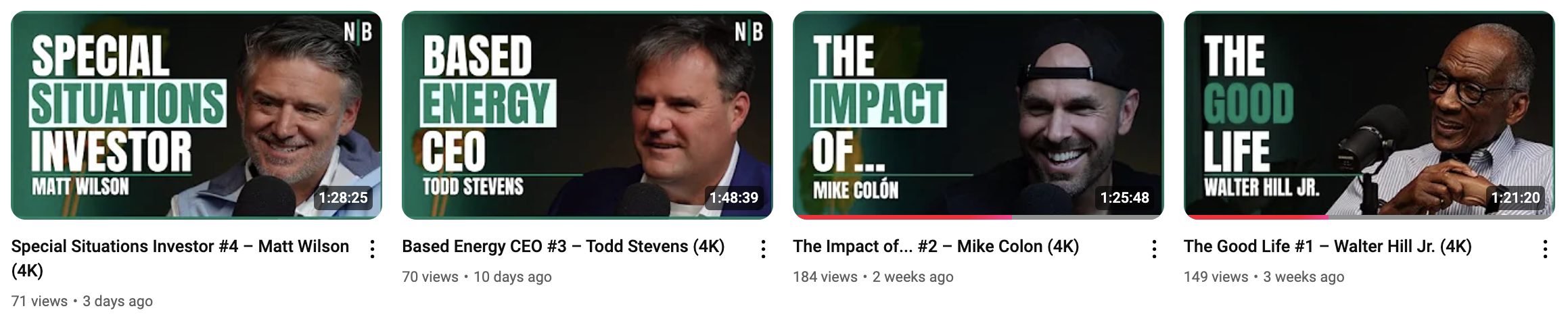Click the 1:48:39 duration badge

pos(734,198)
